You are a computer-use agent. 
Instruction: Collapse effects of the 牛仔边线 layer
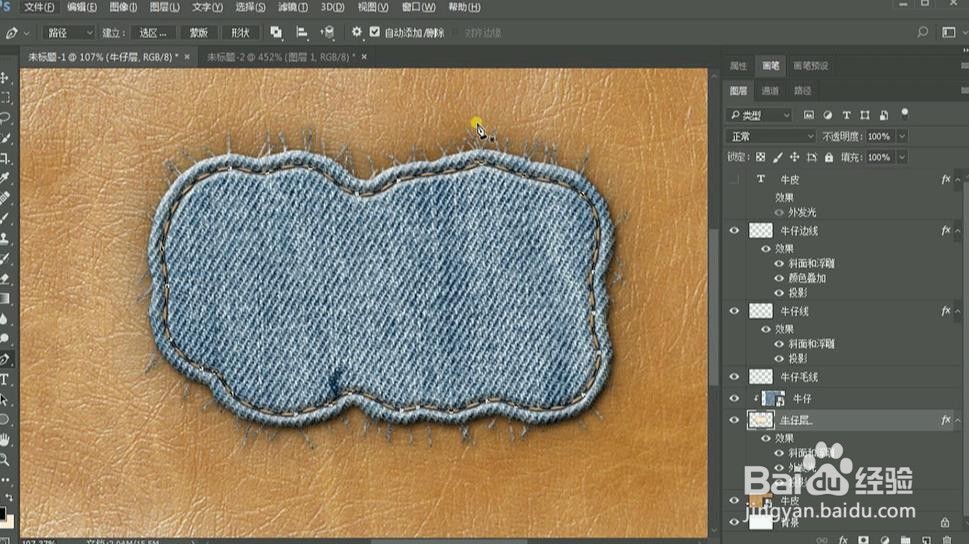(958, 231)
